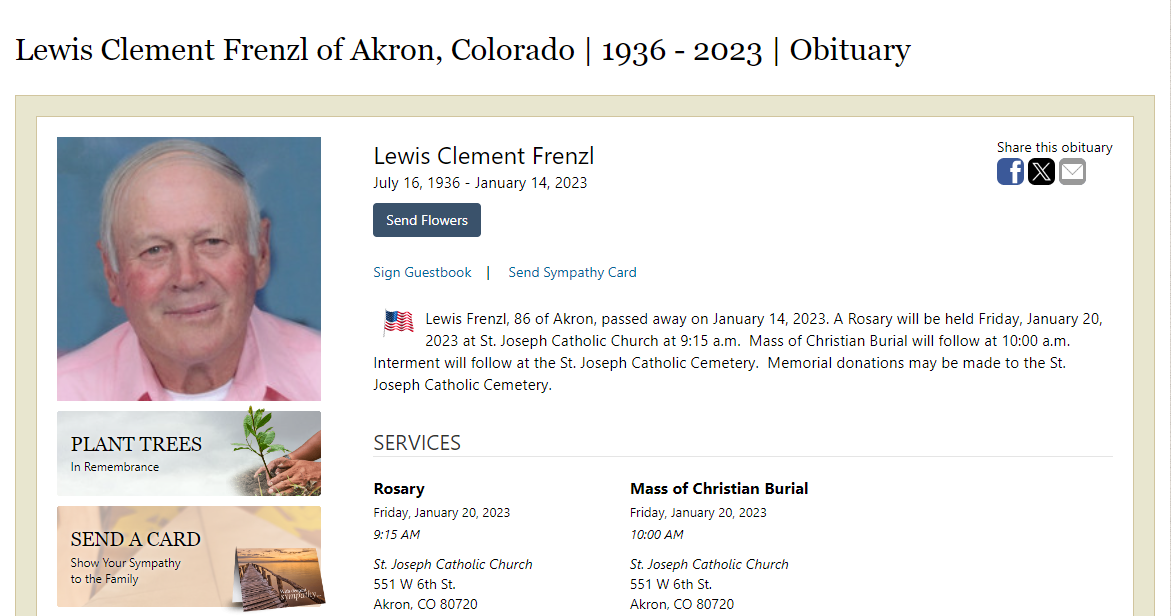The image size is (1171, 616).
Task: Share obituary by email envelope icon
Action: (1072, 172)
